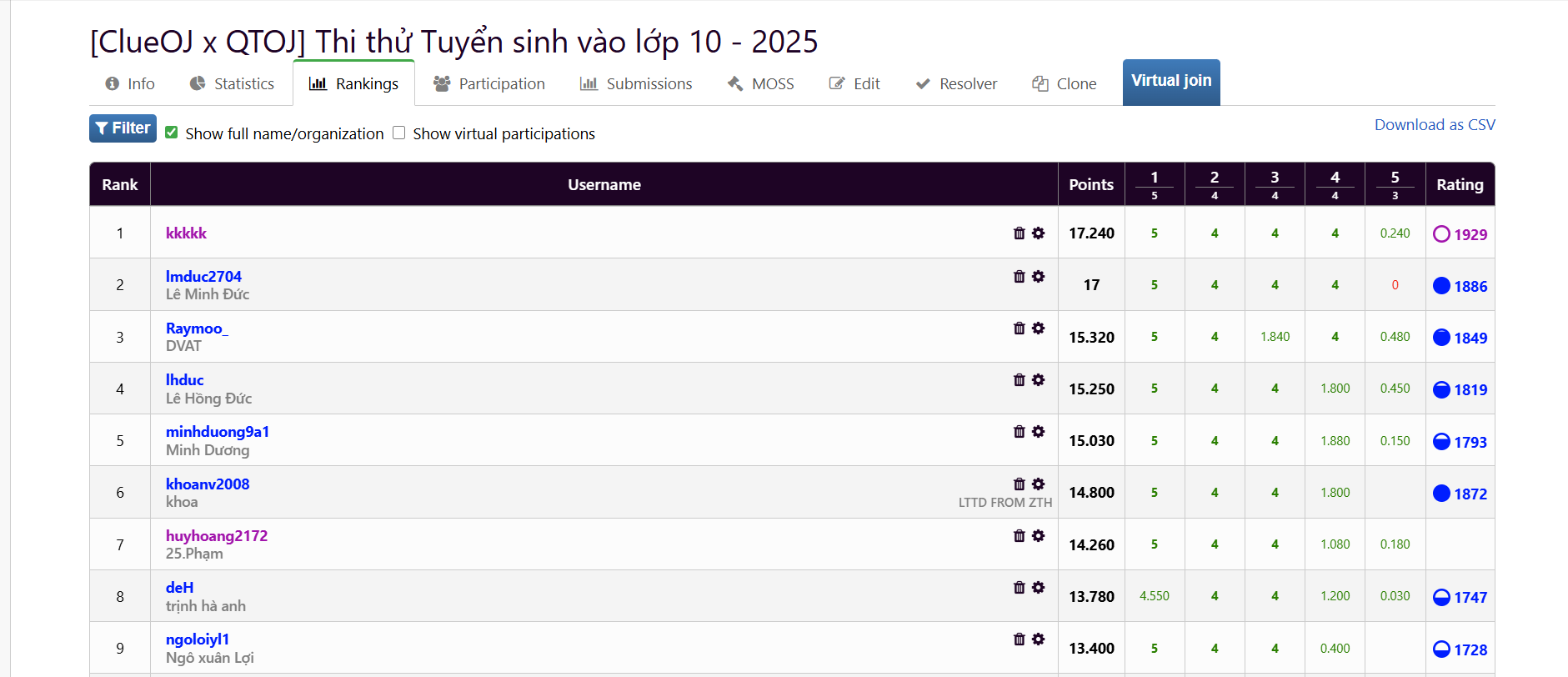1568x677 pixels.
Task: Click the Virtual join button
Action: pos(1171,82)
